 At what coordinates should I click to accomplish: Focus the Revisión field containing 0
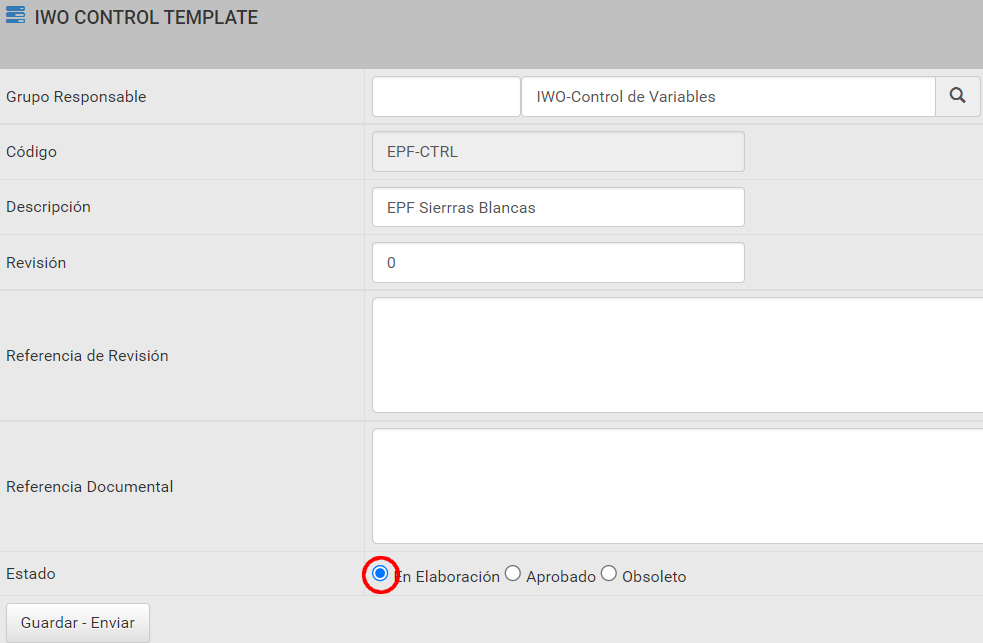(x=558, y=263)
